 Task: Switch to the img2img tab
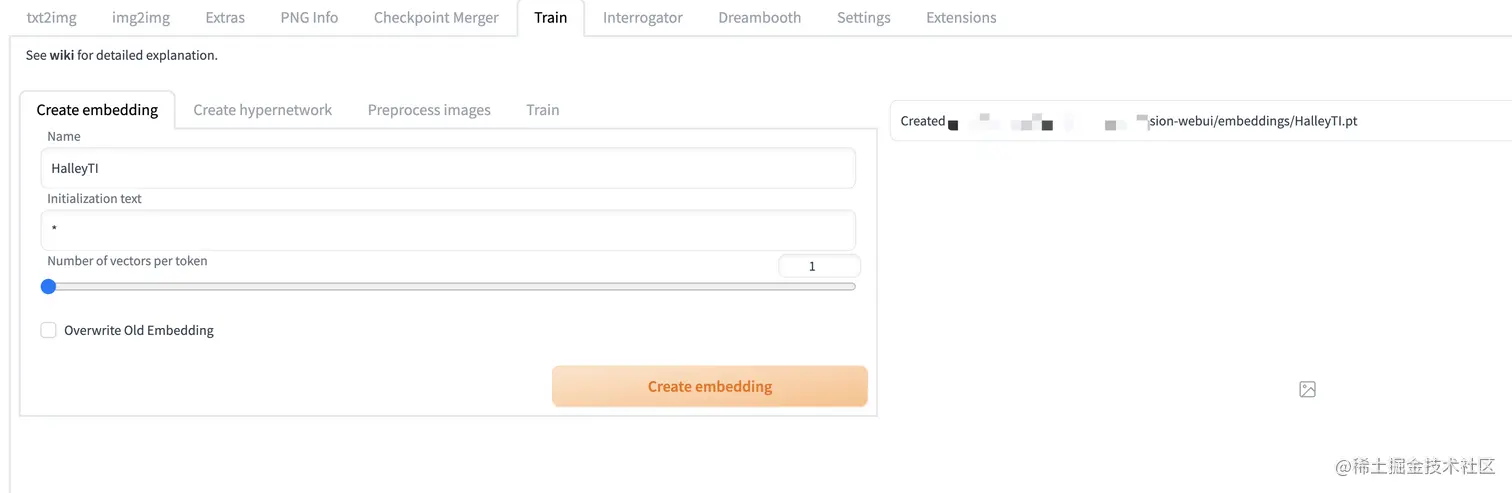pyautogui.click(x=140, y=17)
